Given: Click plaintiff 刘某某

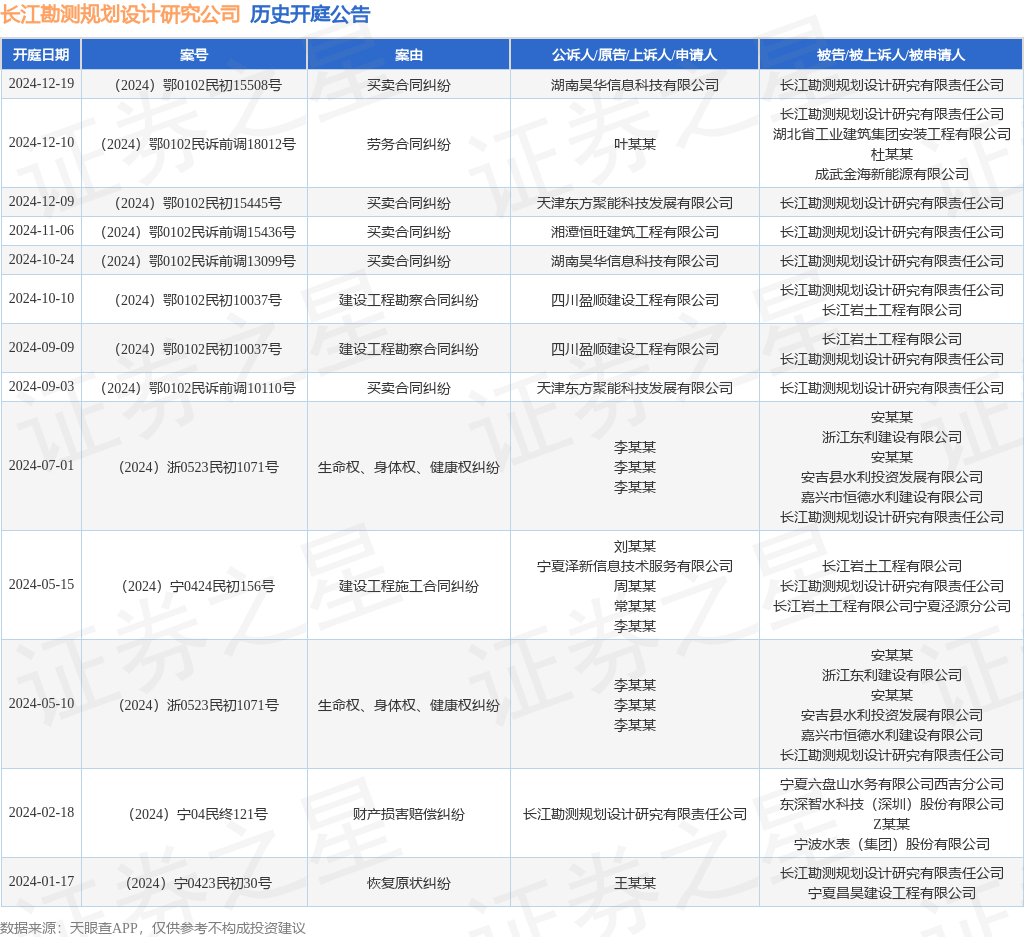Looking at the screenshot, I should pos(635,546).
